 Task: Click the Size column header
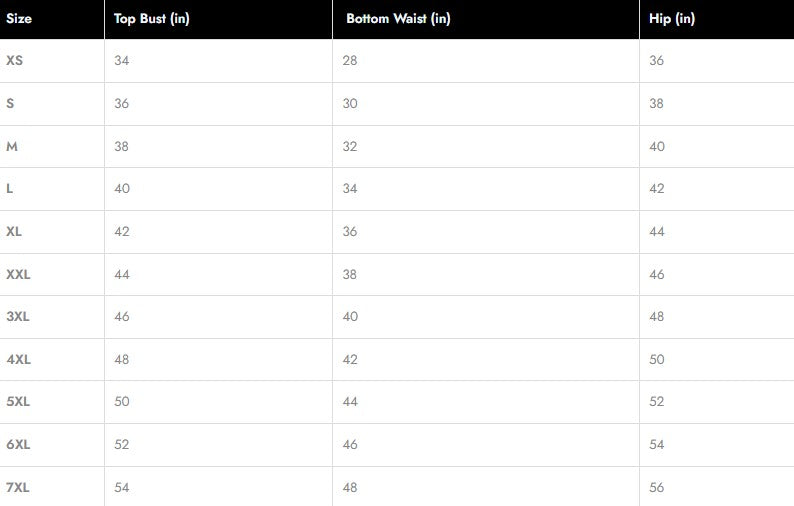(19, 19)
